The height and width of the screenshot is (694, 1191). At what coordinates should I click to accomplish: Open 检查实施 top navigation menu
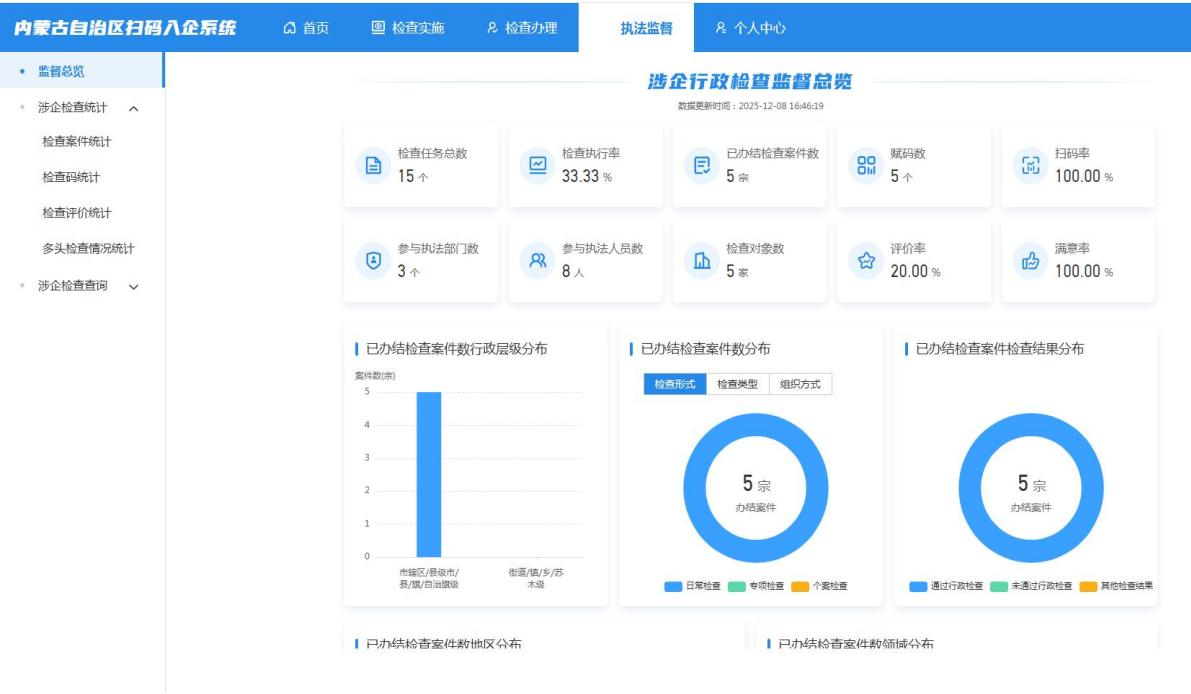pos(408,28)
